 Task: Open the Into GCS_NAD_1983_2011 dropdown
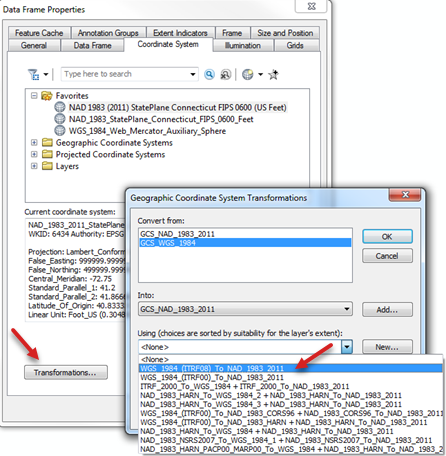245,309
